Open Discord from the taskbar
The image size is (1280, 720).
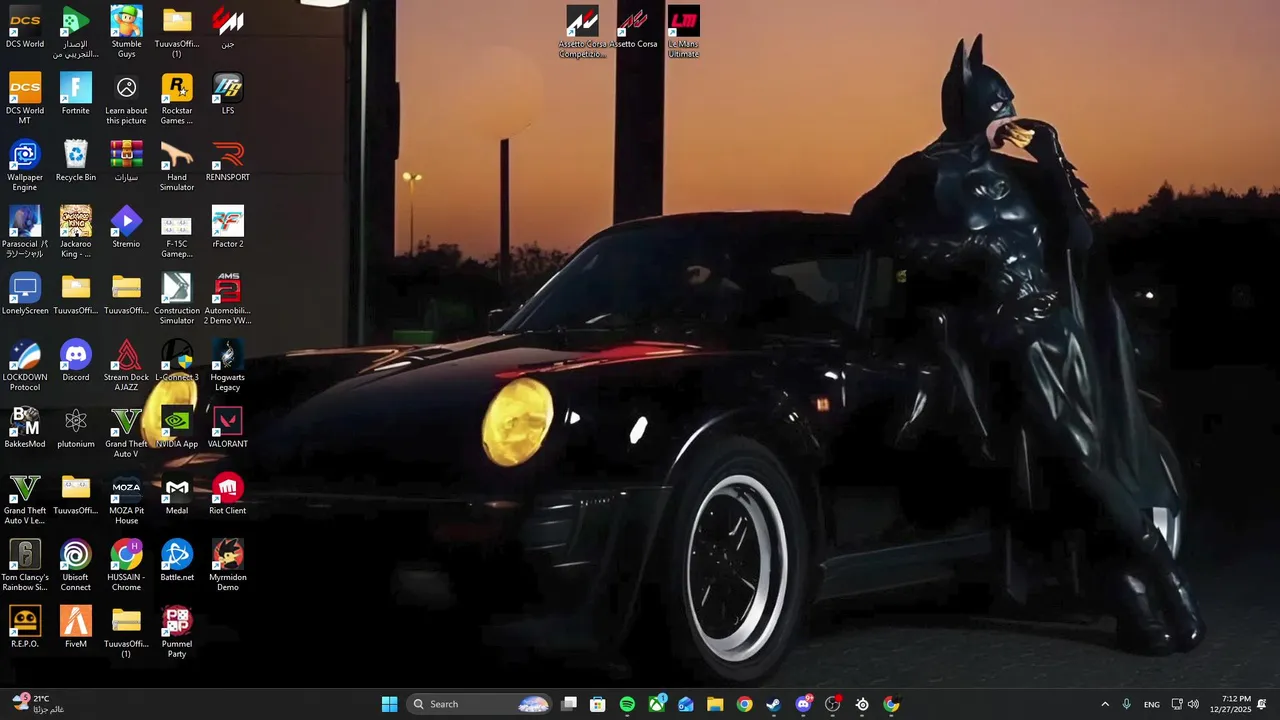pos(803,704)
